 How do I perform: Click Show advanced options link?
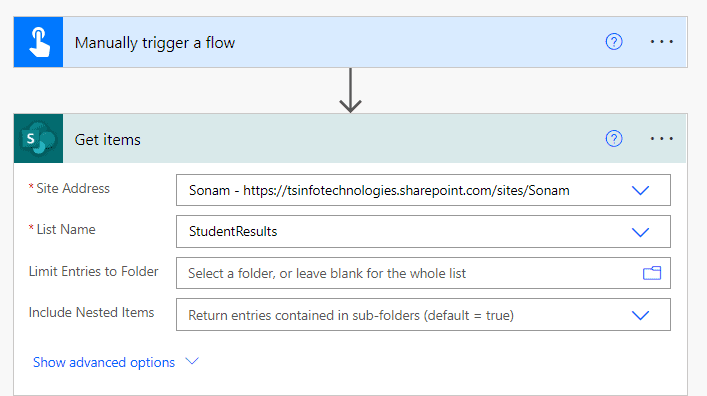tap(104, 362)
